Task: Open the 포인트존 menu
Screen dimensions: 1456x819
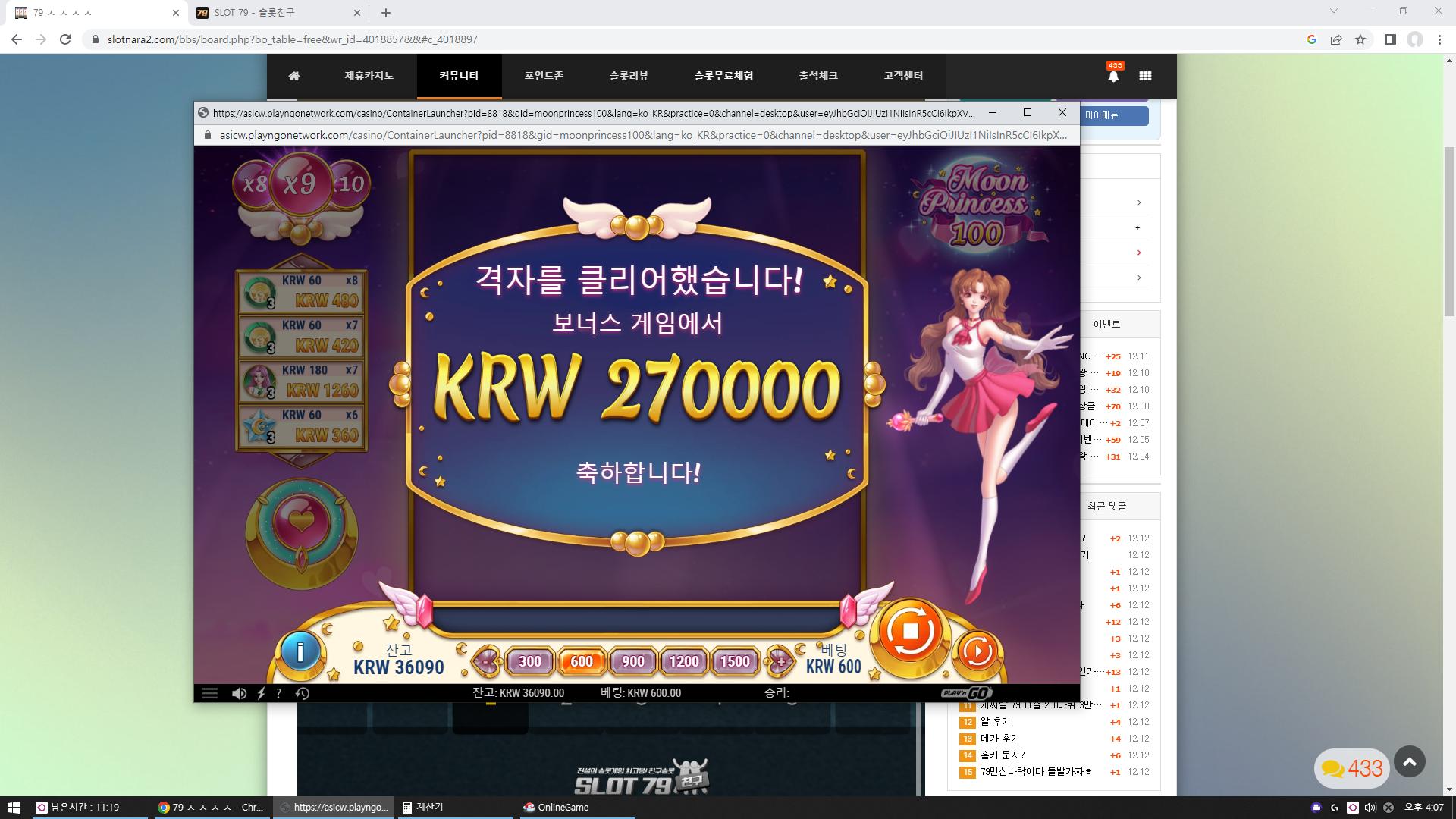Action: 544,76
